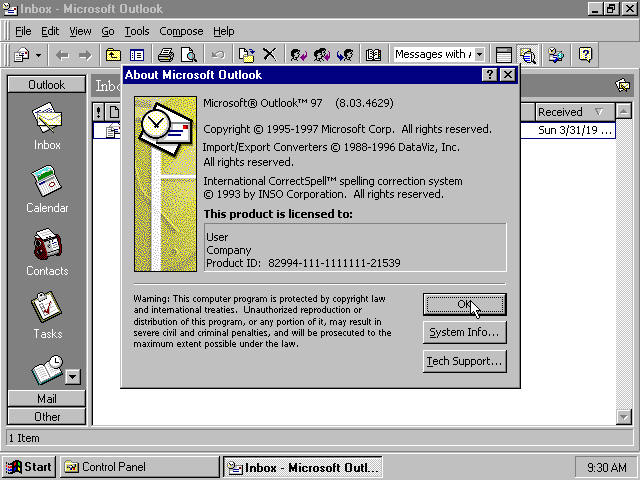640x480 pixels.
Task: Open the Tools menu
Action: click(x=137, y=32)
